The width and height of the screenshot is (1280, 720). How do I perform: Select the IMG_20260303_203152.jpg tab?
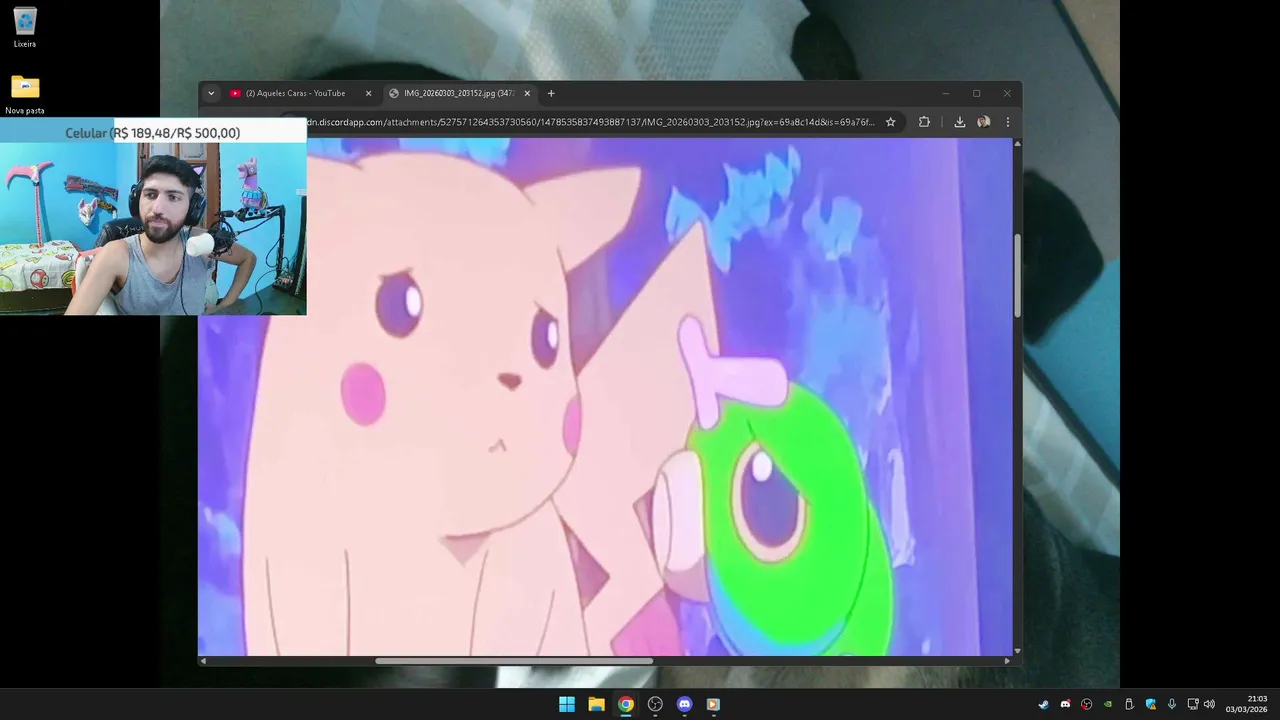click(459, 93)
